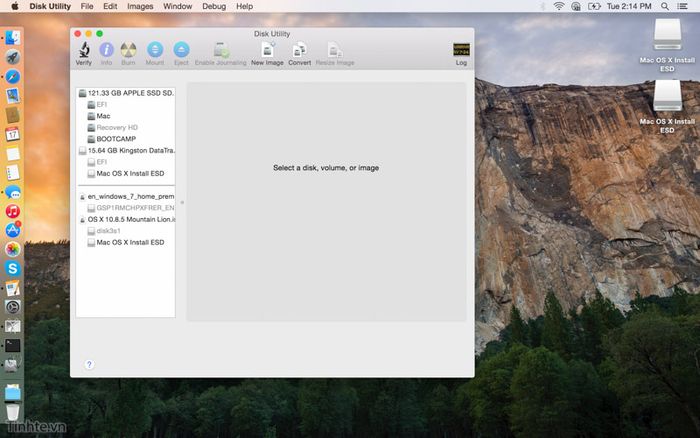Open the Edit menu
Viewport: 700px width, 438px height.
point(110,6)
